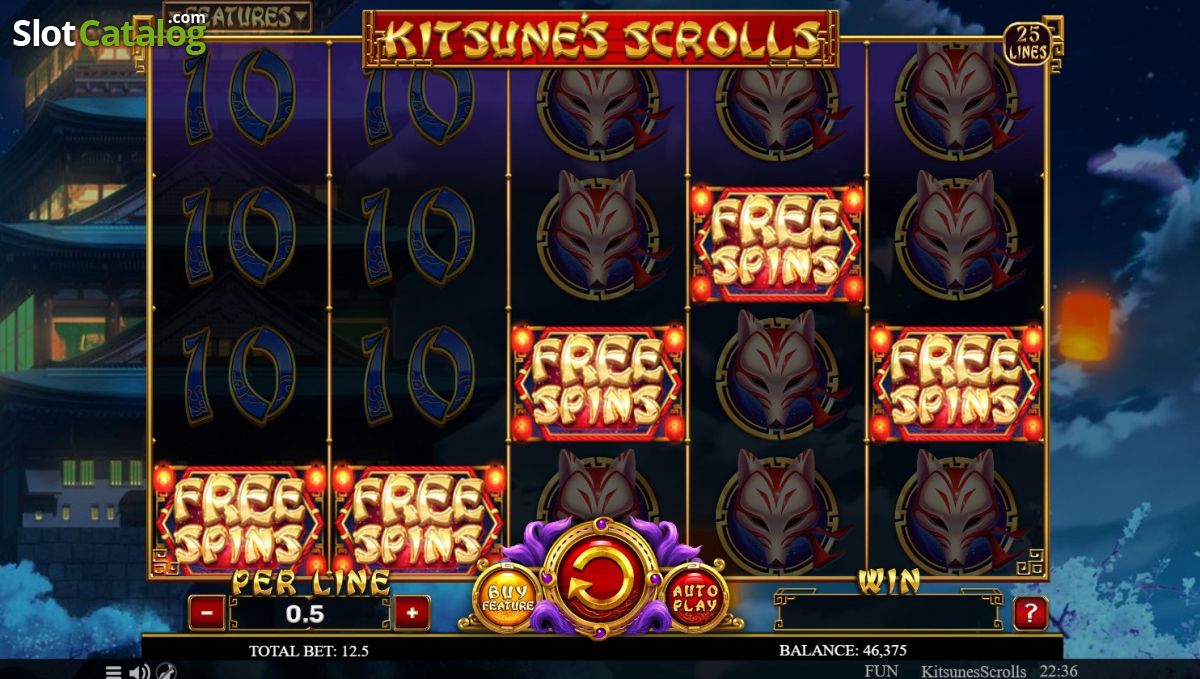
Task: Click the Win amount display box
Action: point(888,611)
